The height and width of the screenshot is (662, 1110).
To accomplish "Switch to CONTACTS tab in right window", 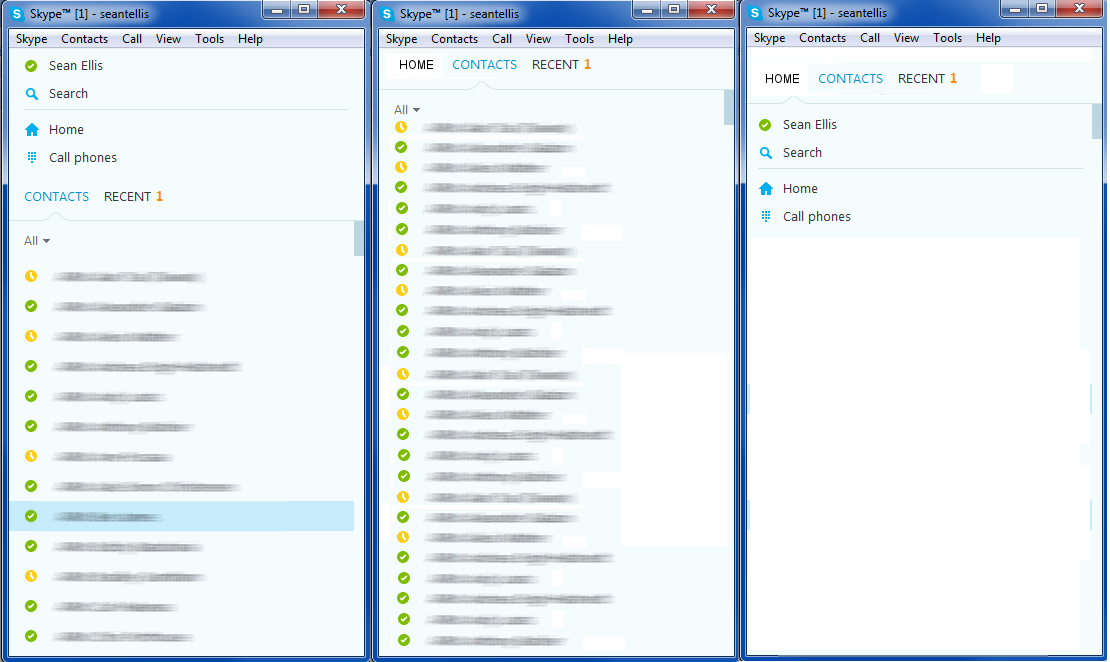I will [850, 79].
